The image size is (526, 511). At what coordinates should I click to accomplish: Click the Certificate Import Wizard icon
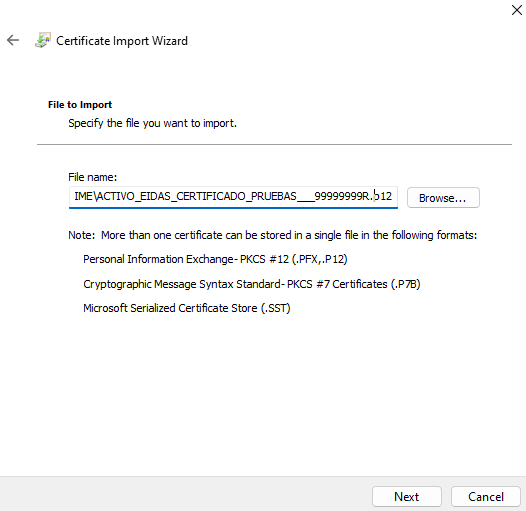coord(43,40)
